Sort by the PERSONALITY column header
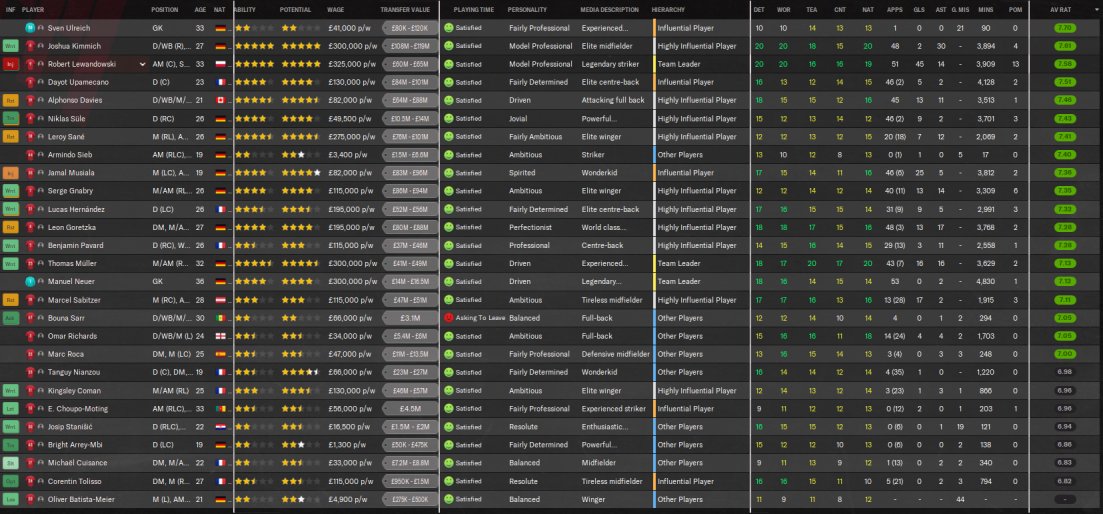 [527, 10]
